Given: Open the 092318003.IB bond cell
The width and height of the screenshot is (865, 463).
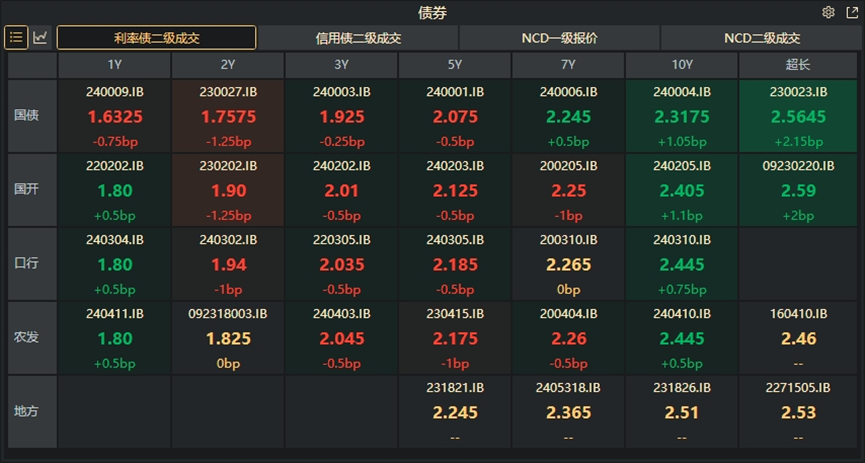Looking at the screenshot, I should tap(228, 337).
